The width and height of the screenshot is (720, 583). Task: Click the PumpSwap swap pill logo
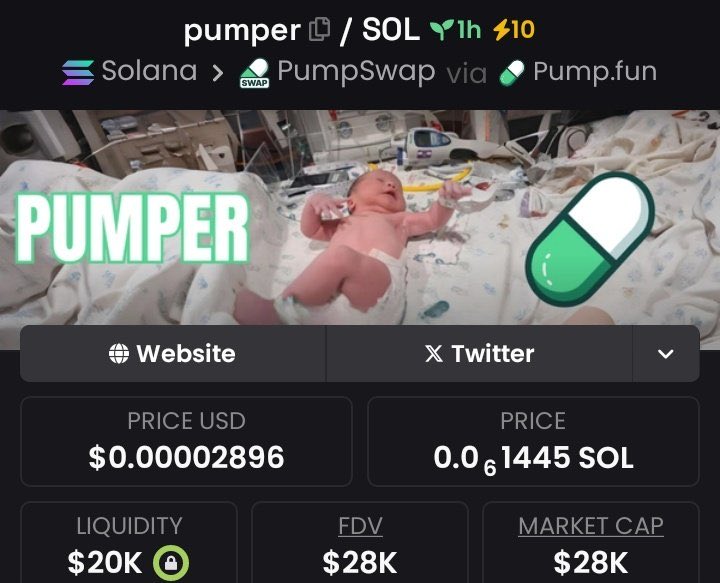coord(254,73)
